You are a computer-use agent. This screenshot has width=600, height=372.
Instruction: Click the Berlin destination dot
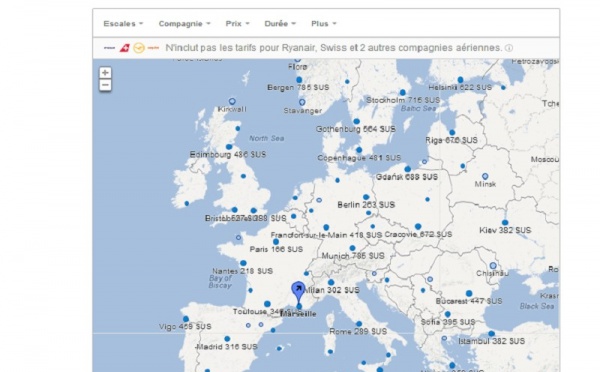pos(366,197)
